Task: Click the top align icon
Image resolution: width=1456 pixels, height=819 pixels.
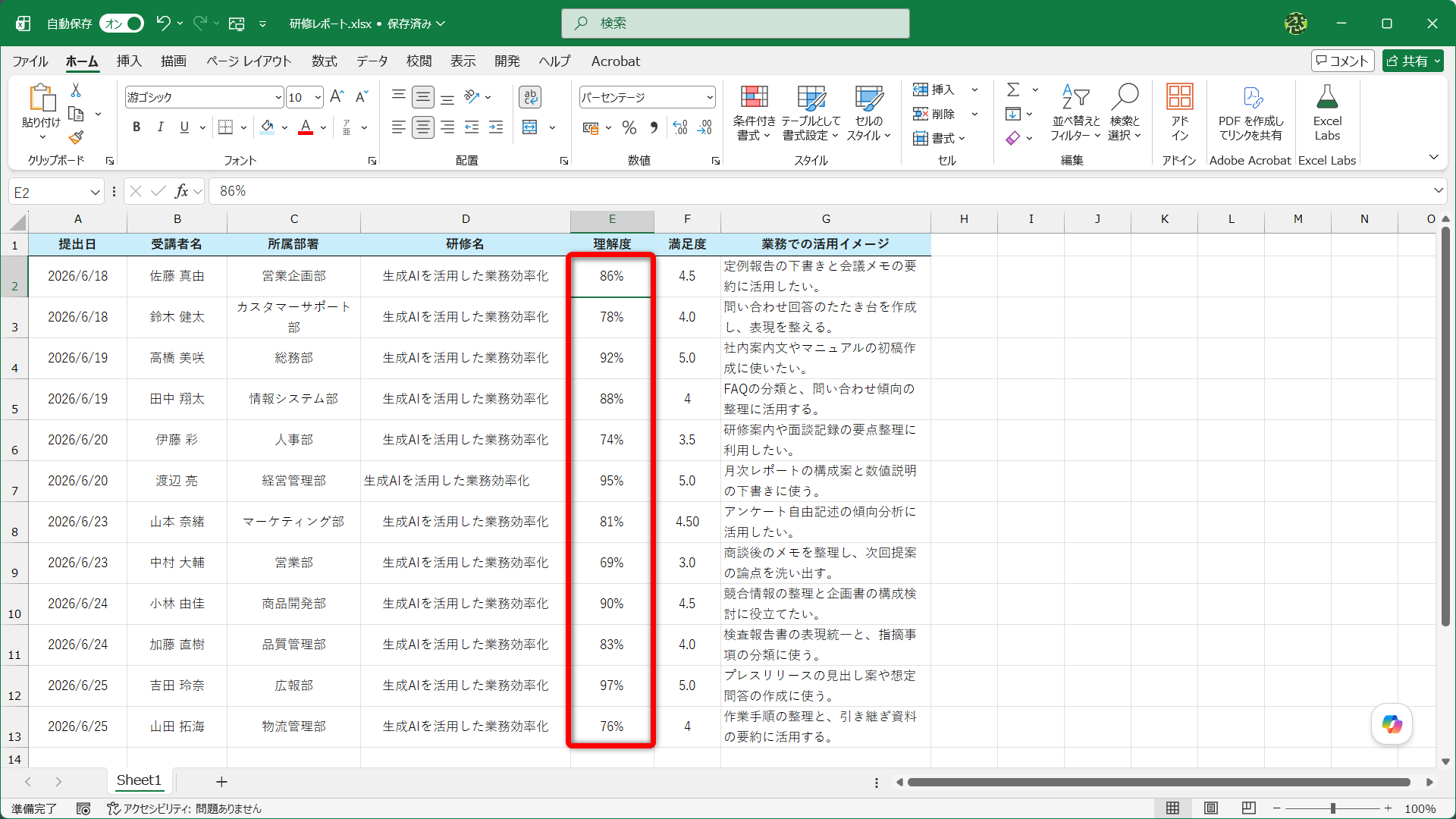Action: pyautogui.click(x=398, y=96)
